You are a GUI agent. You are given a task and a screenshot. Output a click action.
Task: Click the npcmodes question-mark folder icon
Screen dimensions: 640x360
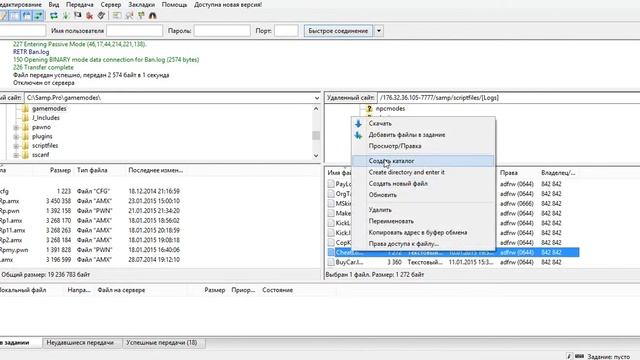(x=369, y=109)
